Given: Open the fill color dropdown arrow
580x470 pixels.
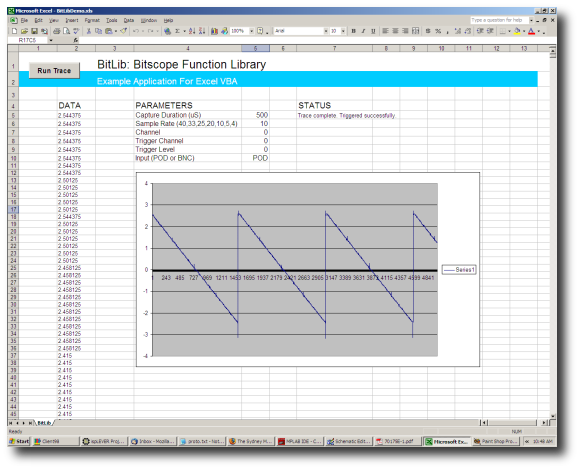Looking at the screenshot, I should pyautogui.click(x=524, y=31).
